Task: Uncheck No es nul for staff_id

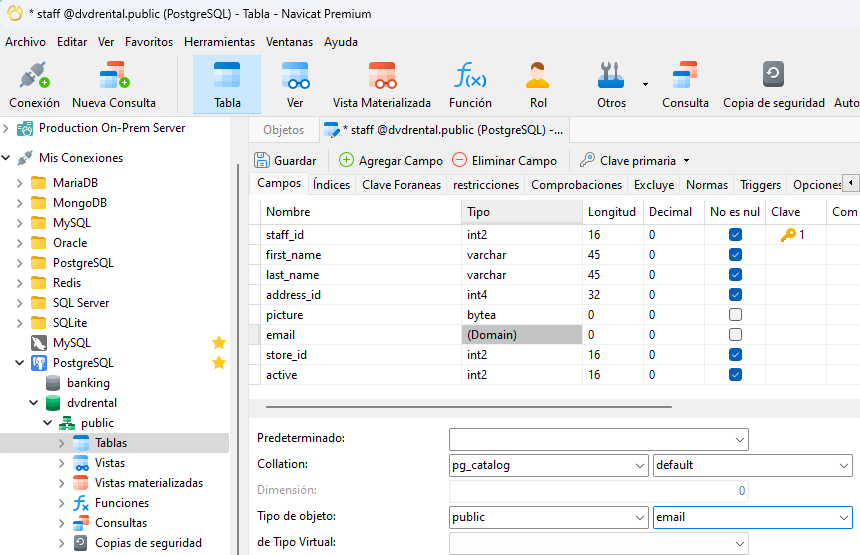Action: (x=735, y=235)
